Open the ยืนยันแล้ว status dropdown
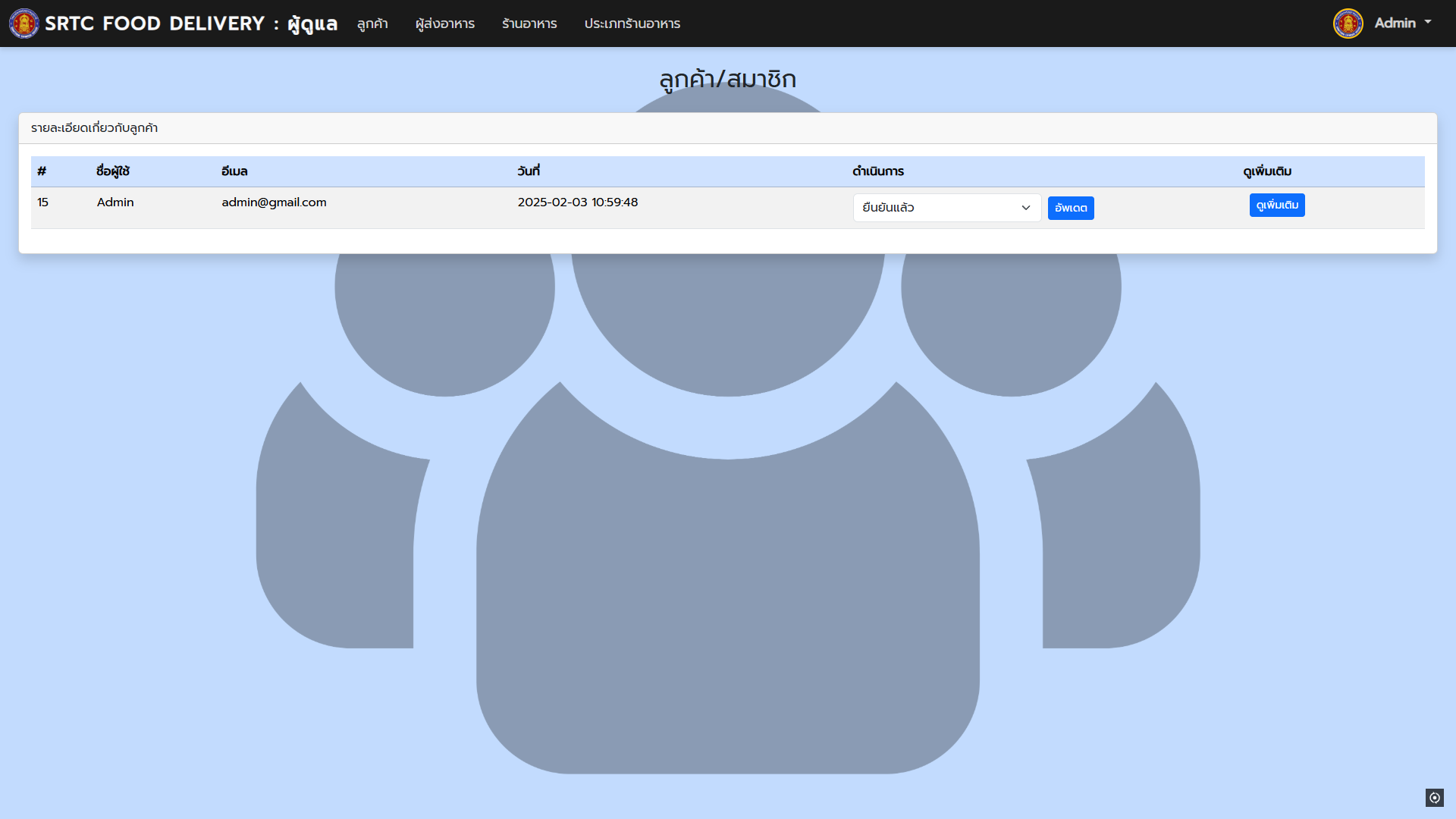Viewport: 1456px width, 819px height. pos(946,208)
